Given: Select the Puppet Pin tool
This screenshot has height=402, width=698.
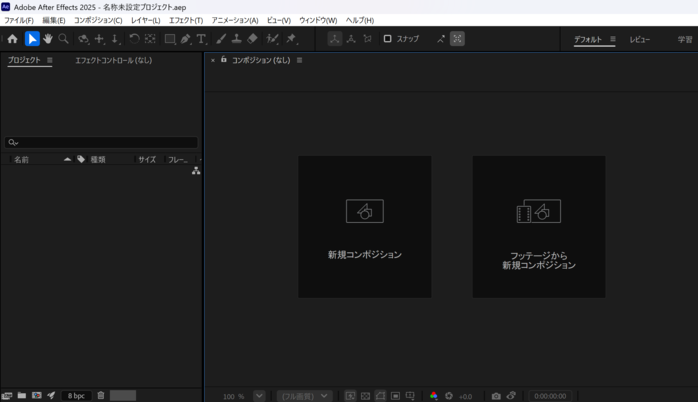Looking at the screenshot, I should pos(291,39).
